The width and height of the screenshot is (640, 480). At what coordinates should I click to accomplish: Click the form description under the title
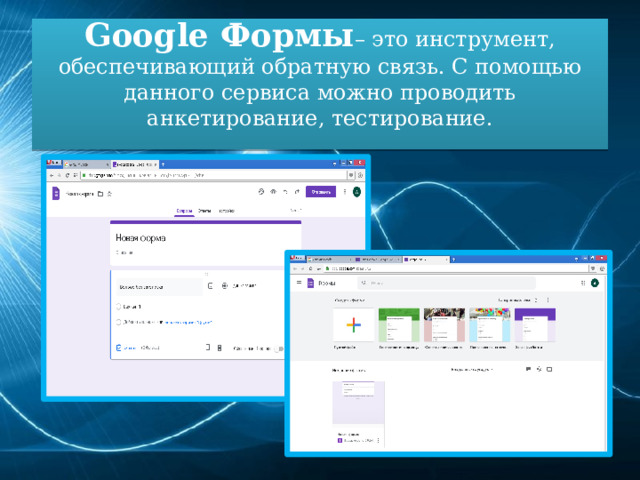click(124, 253)
